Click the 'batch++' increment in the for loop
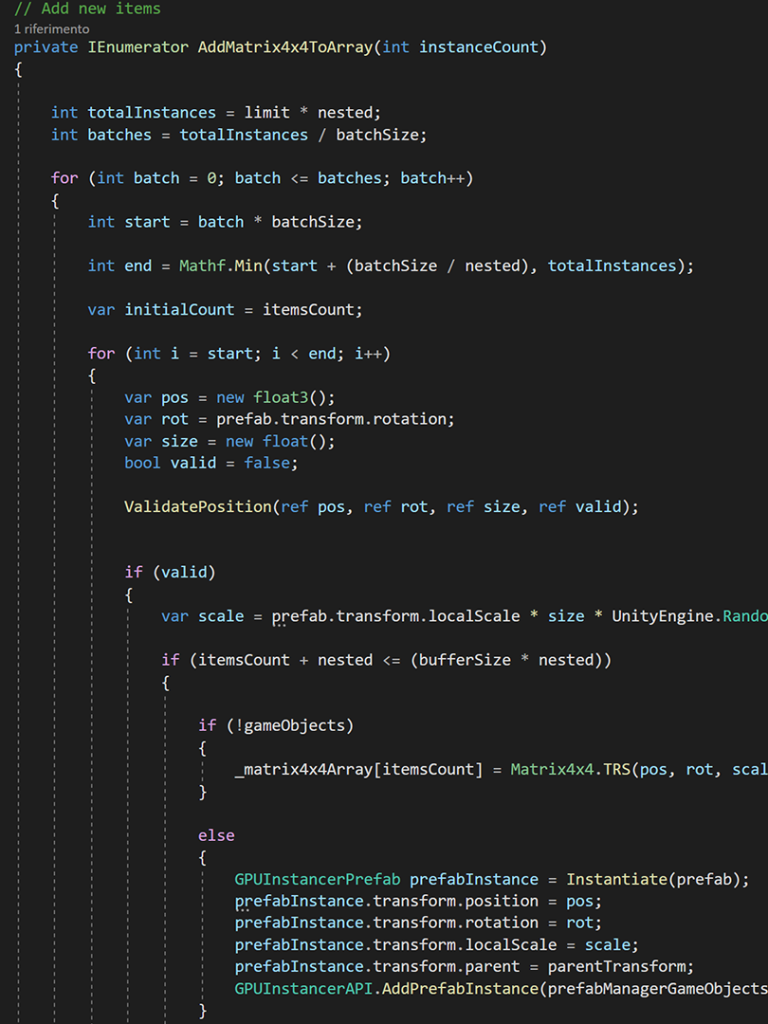Image resolution: width=768 pixels, height=1024 pixels. [432, 178]
